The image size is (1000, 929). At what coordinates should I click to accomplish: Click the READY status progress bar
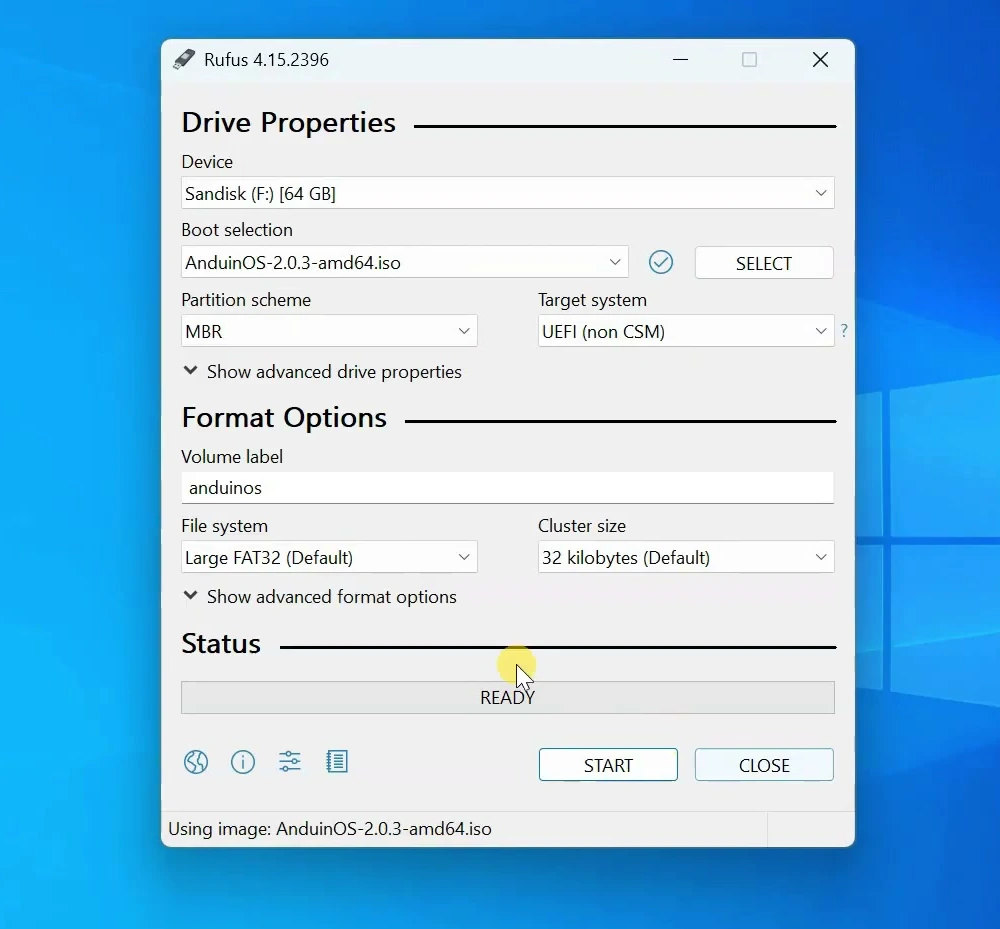pos(508,698)
